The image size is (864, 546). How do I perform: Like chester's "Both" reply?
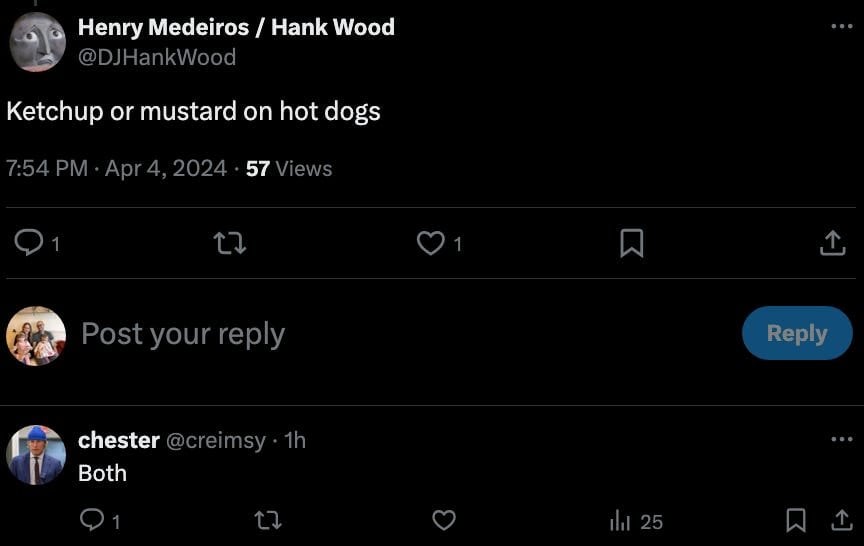pyautogui.click(x=444, y=520)
